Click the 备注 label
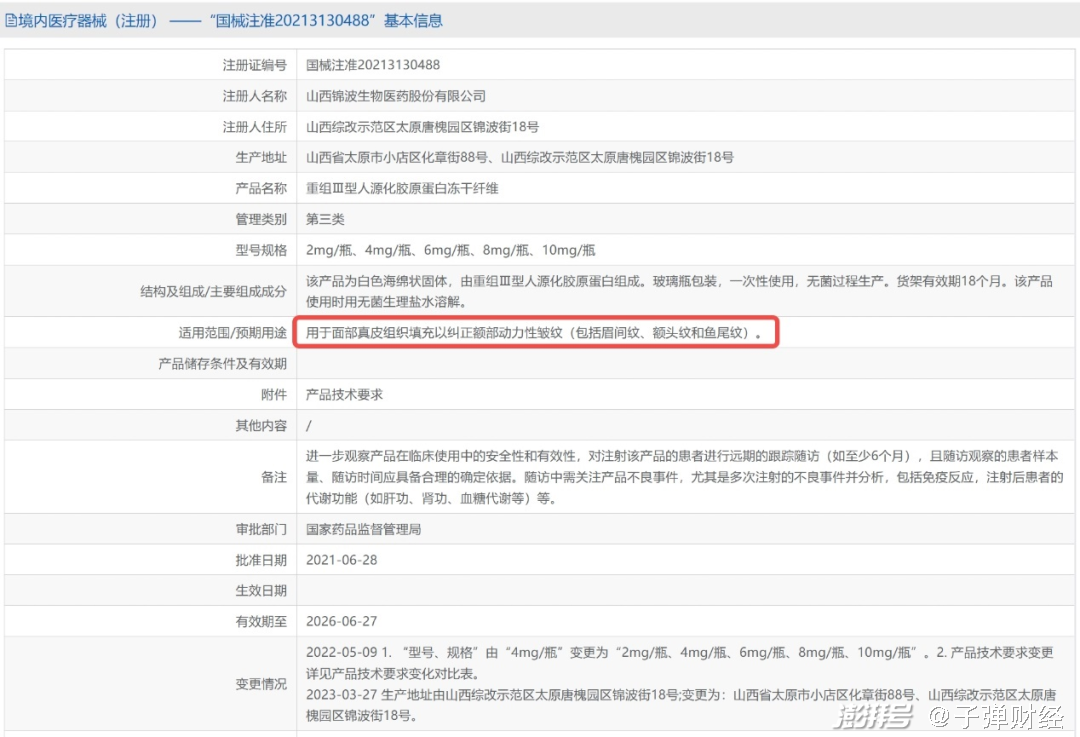1080x737 pixels. pos(273,477)
